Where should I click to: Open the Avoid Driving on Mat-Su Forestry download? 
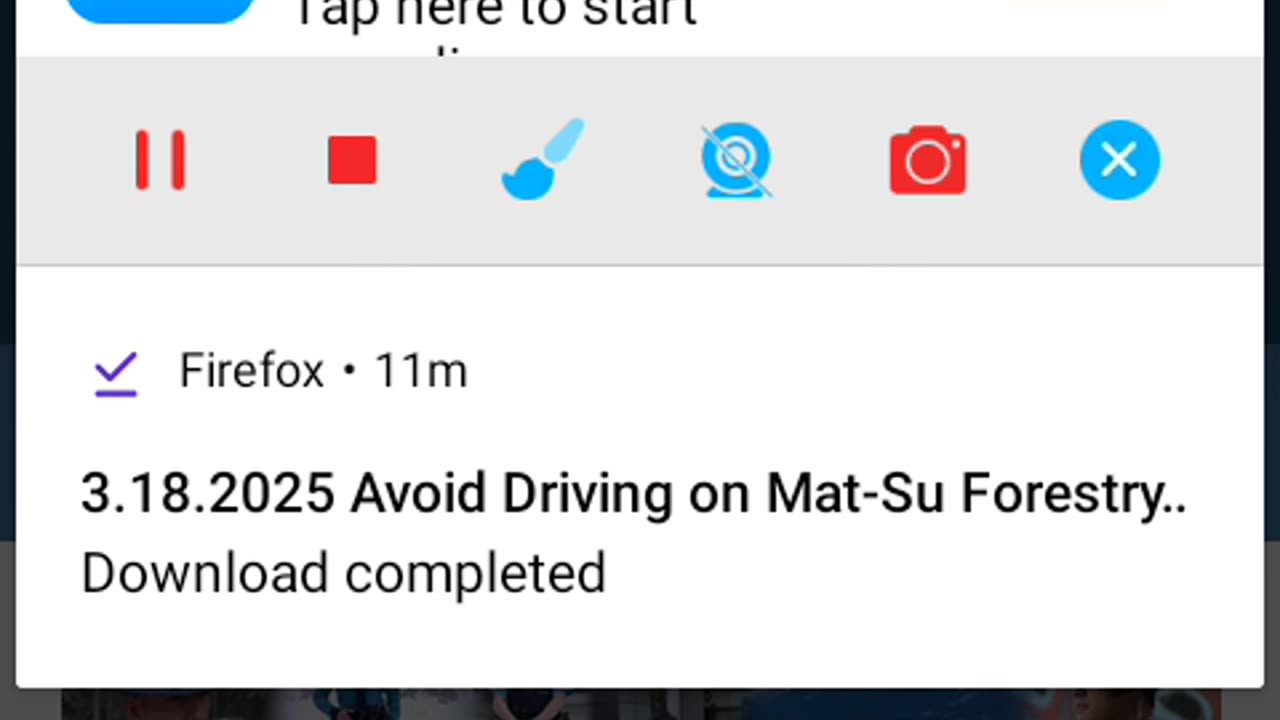[x=634, y=494]
